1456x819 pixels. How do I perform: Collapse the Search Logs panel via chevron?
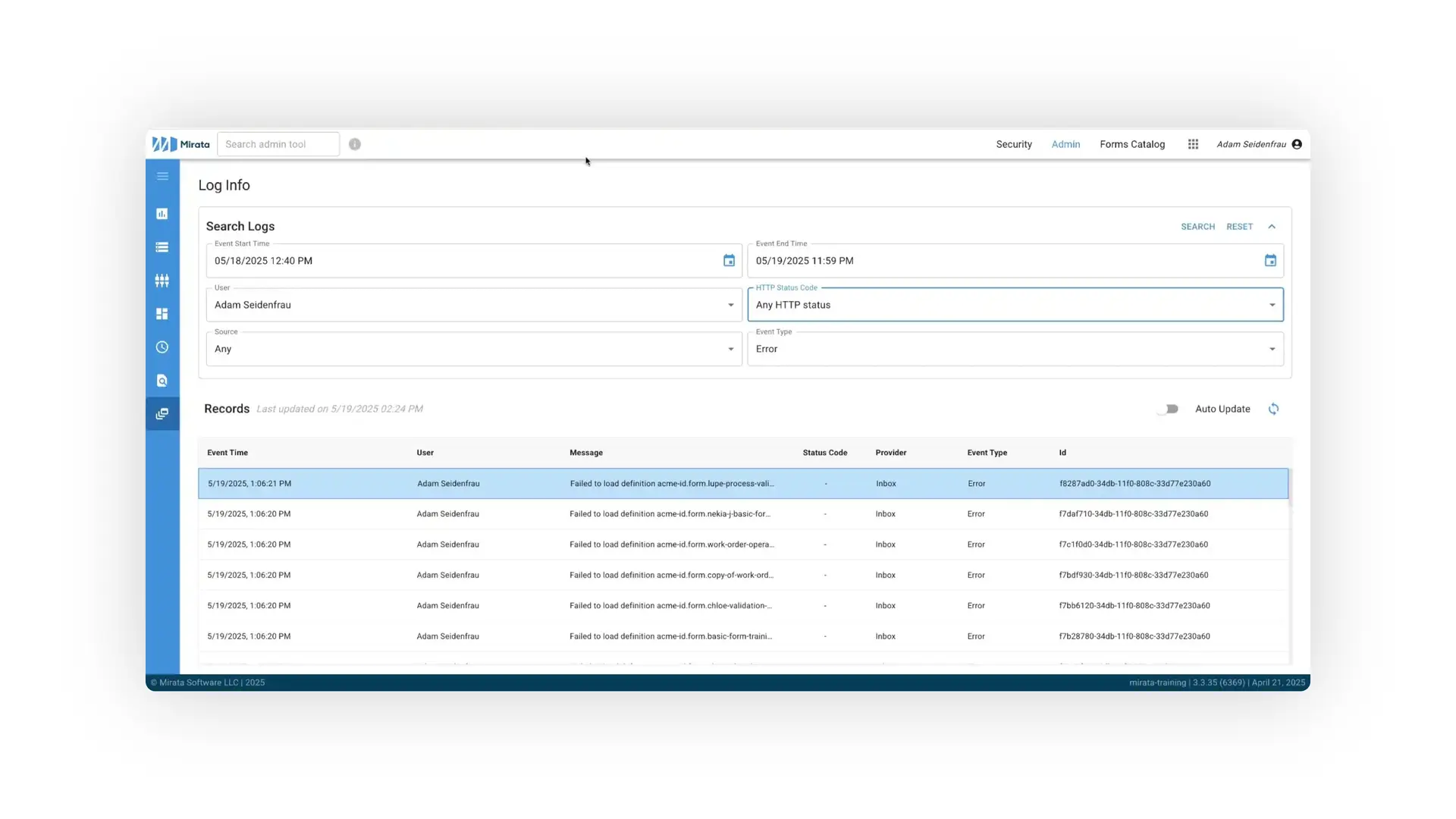(1271, 226)
